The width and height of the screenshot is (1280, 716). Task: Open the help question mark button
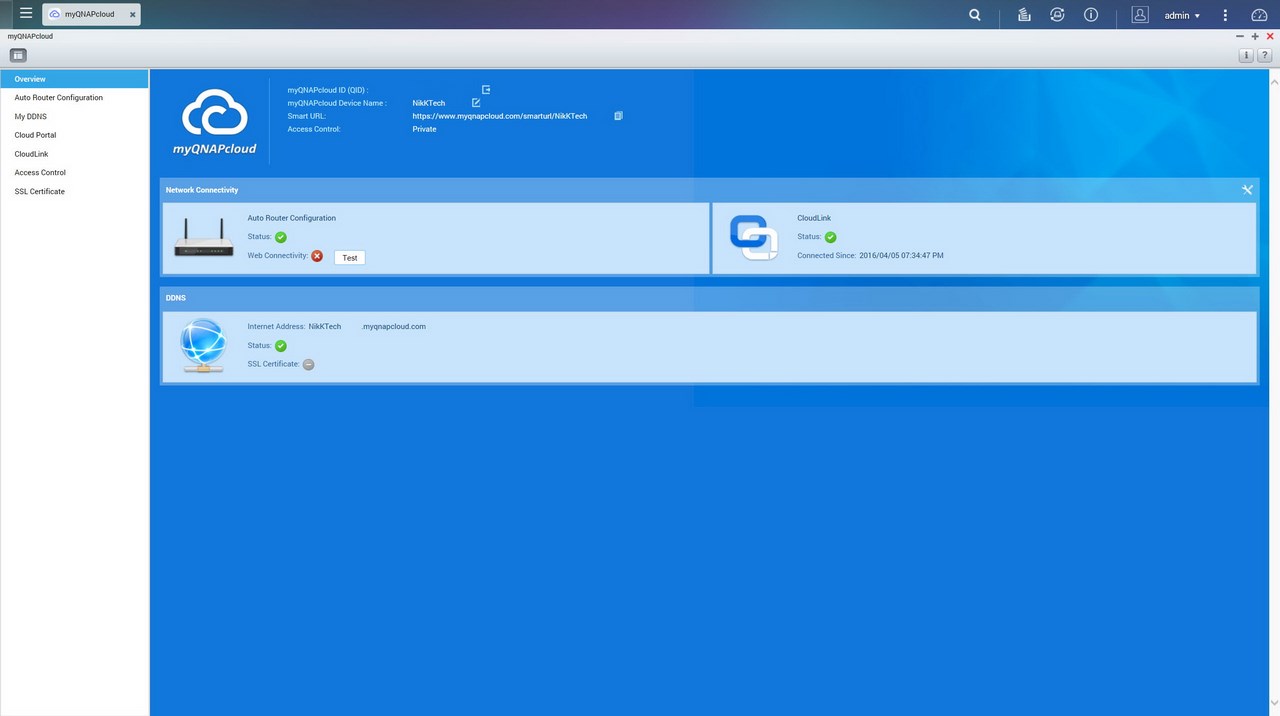pos(1264,55)
